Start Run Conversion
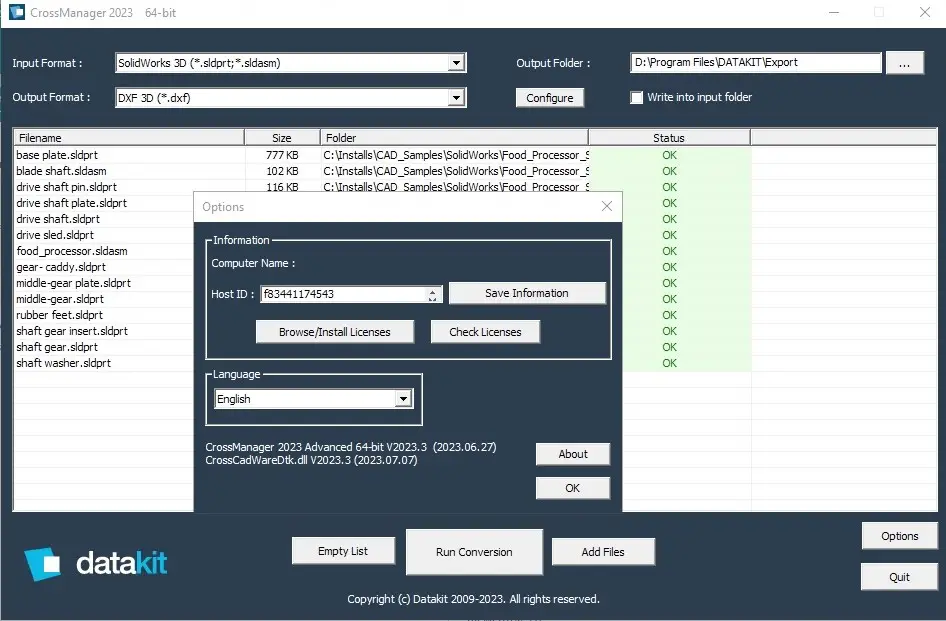The width and height of the screenshot is (946, 621). coord(474,552)
